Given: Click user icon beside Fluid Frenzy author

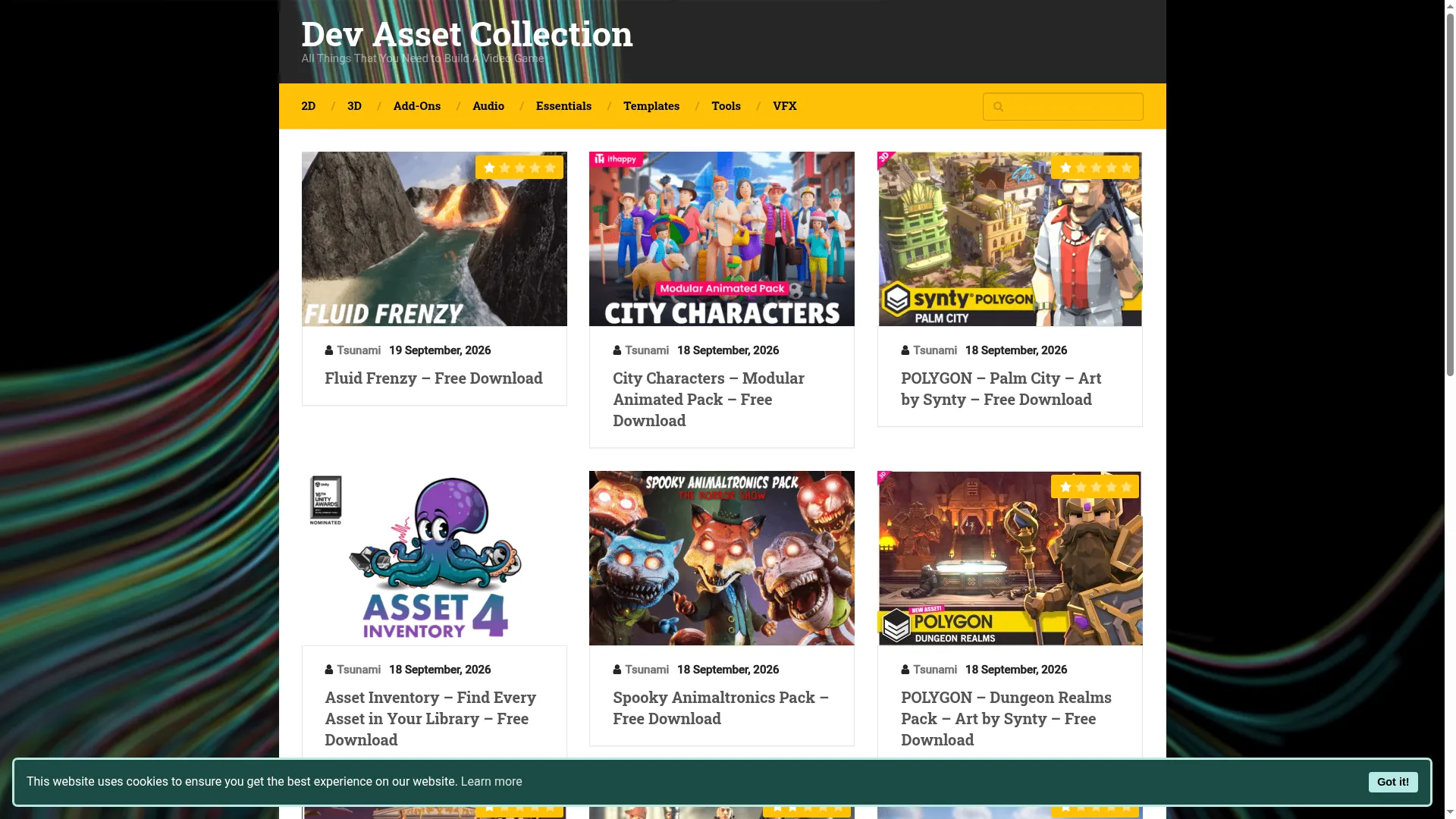Looking at the screenshot, I should tap(329, 350).
